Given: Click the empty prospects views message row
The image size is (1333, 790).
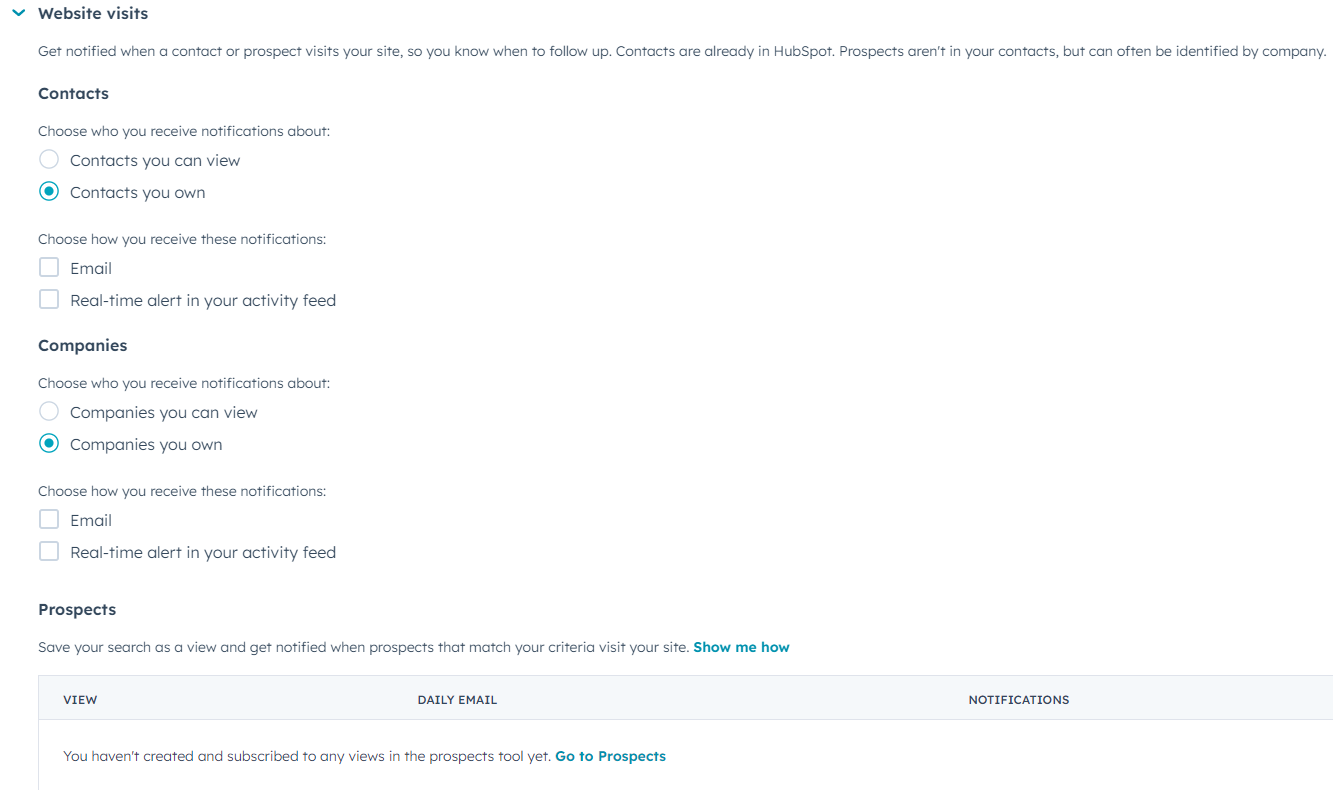Looking at the screenshot, I should coord(686,756).
